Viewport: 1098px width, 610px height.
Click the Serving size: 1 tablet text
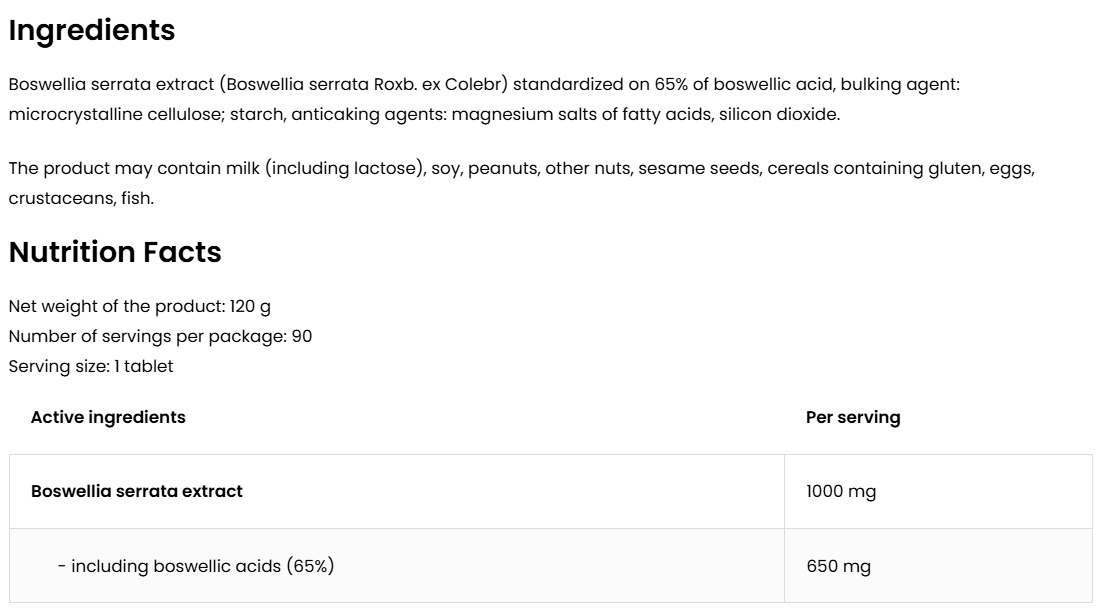pos(91,366)
